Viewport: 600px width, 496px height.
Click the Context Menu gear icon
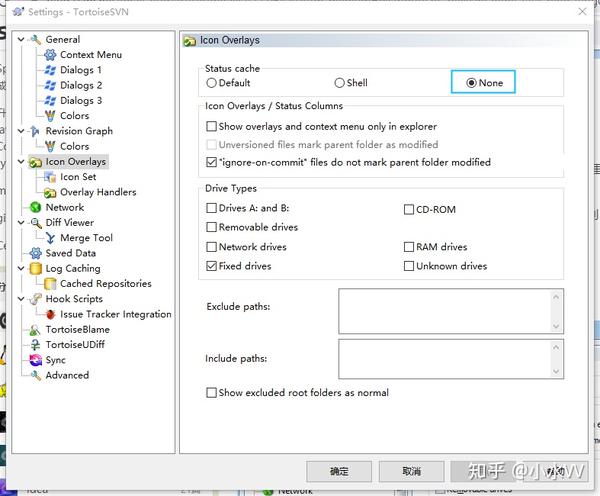click(x=50, y=55)
